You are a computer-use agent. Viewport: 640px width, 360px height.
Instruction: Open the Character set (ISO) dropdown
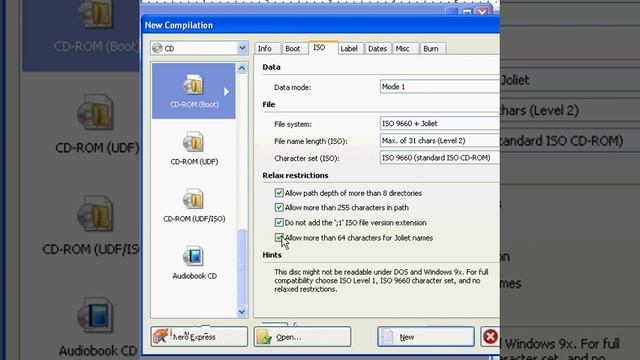coord(440,158)
